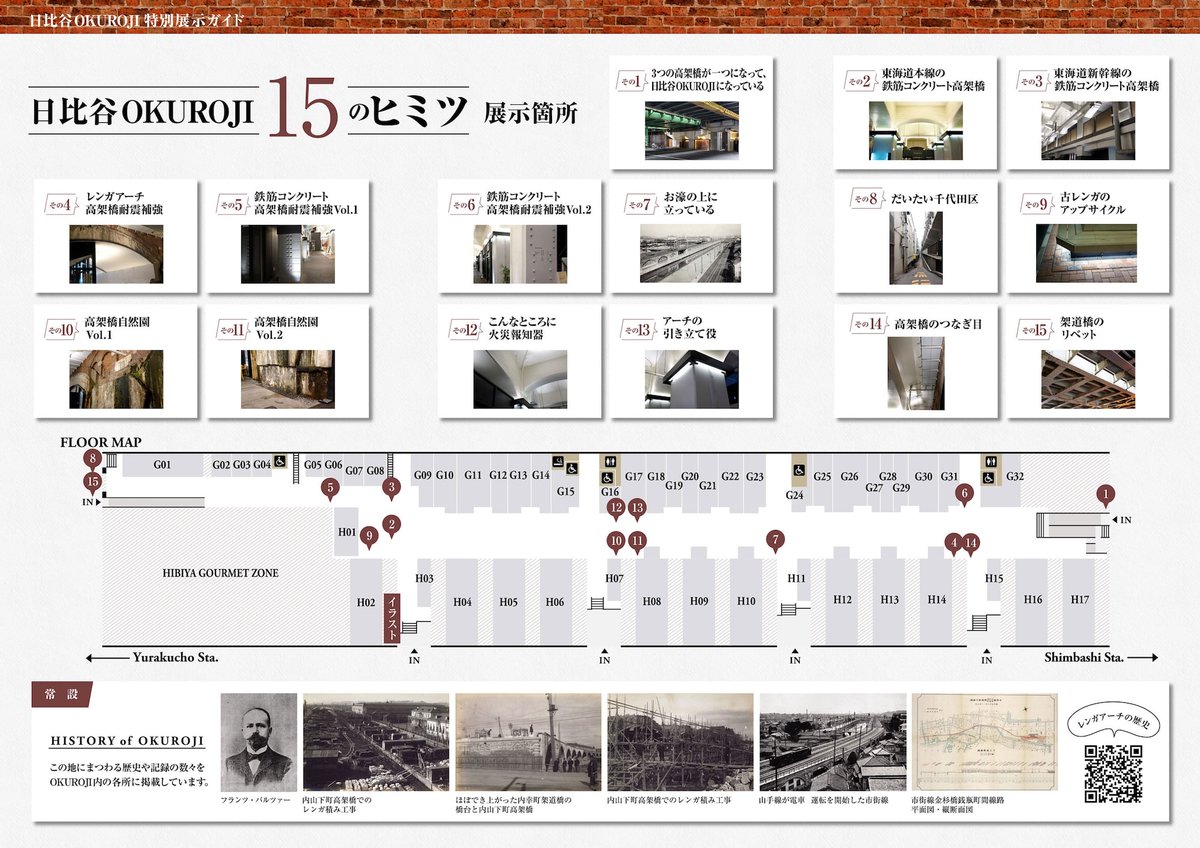Click map pin number 15

point(93,484)
